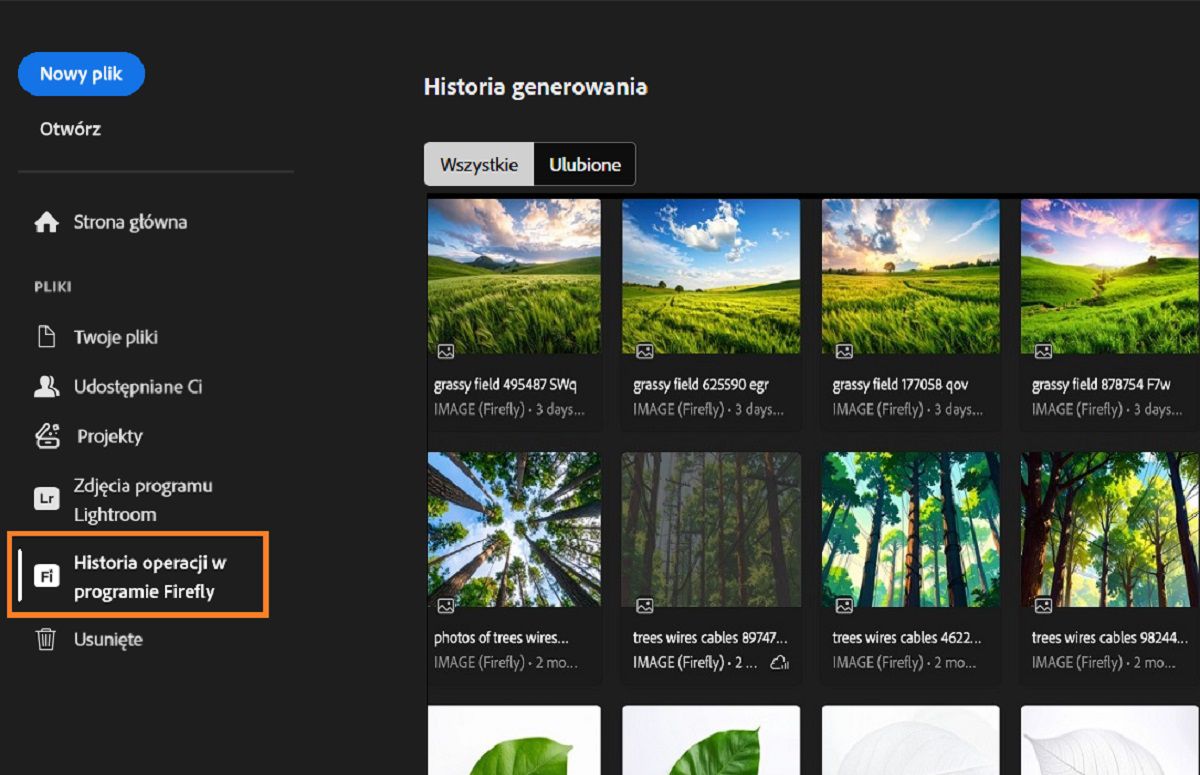Image resolution: width=1200 pixels, height=775 pixels.
Task: Go to Strona główna via house icon
Action: (47, 222)
